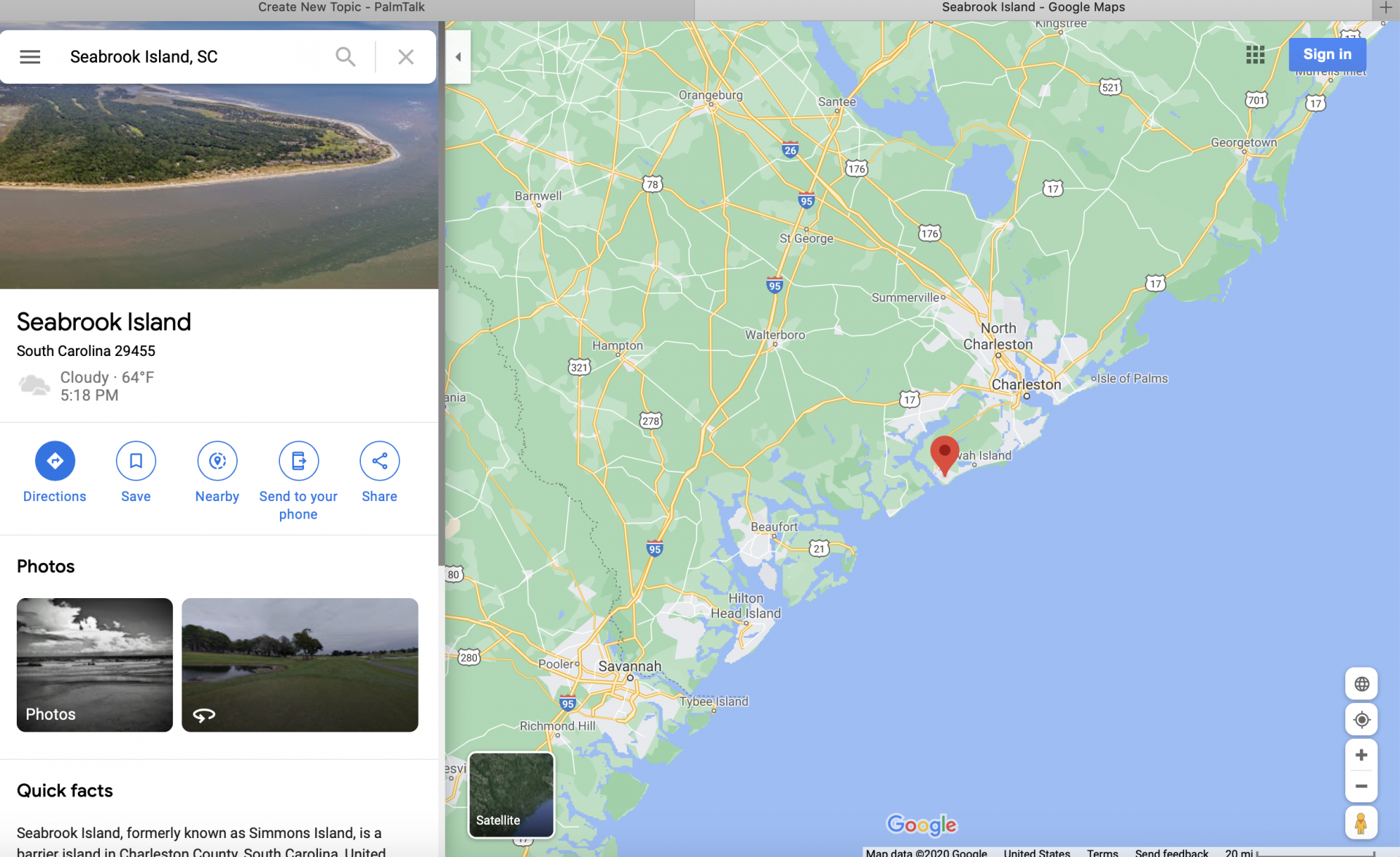Click the Hampton map label
Viewport: 1400px width, 857px height.
coord(618,346)
